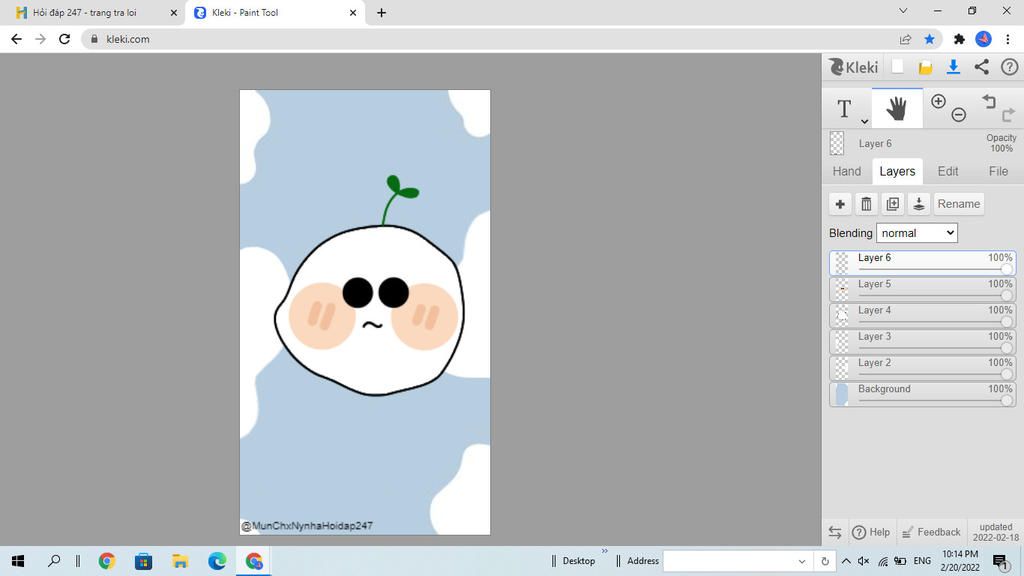Open an image using the yellow folder icon
Screen dimensions: 1024x576
(x=925, y=67)
